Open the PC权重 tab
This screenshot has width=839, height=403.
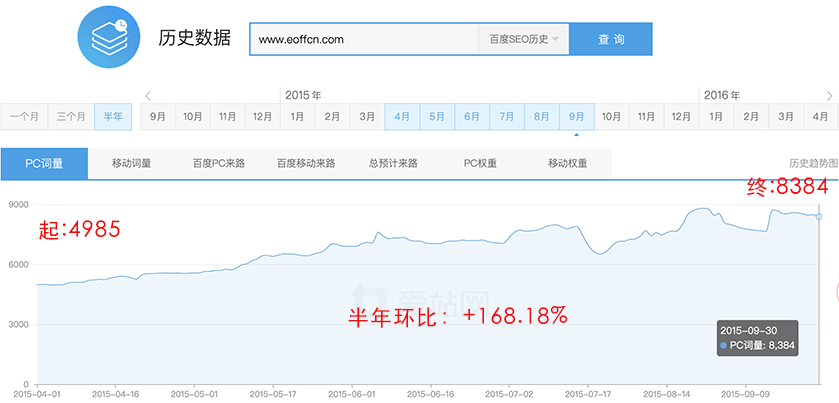coord(480,163)
